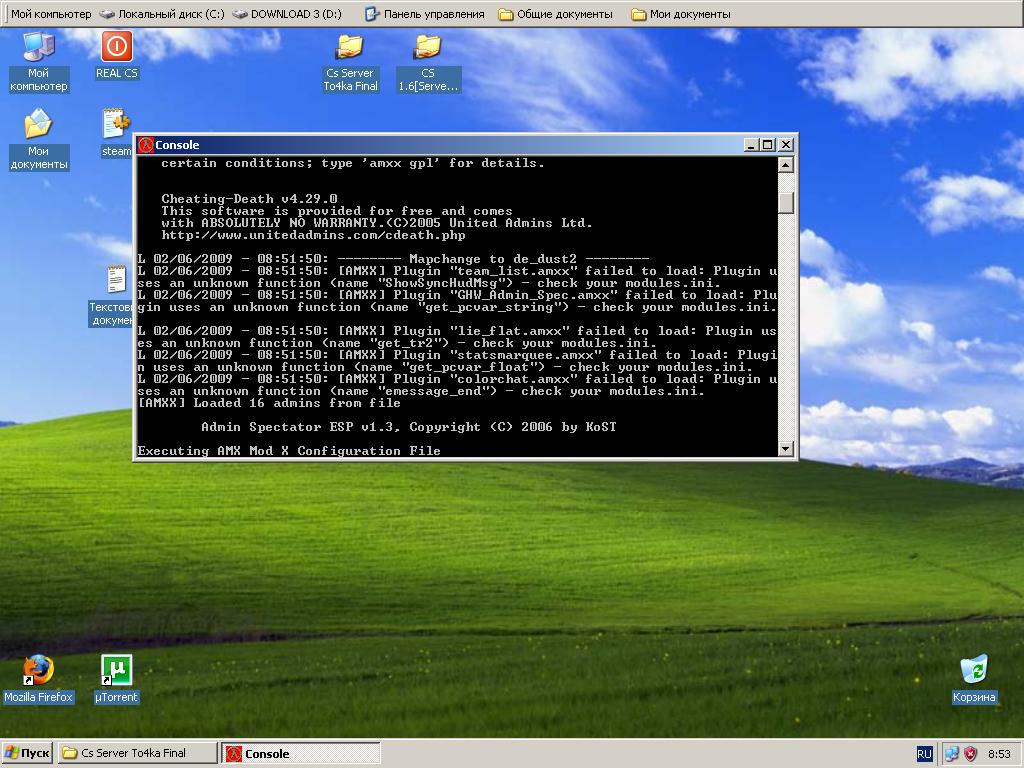Minimize the Console window

tap(751, 145)
